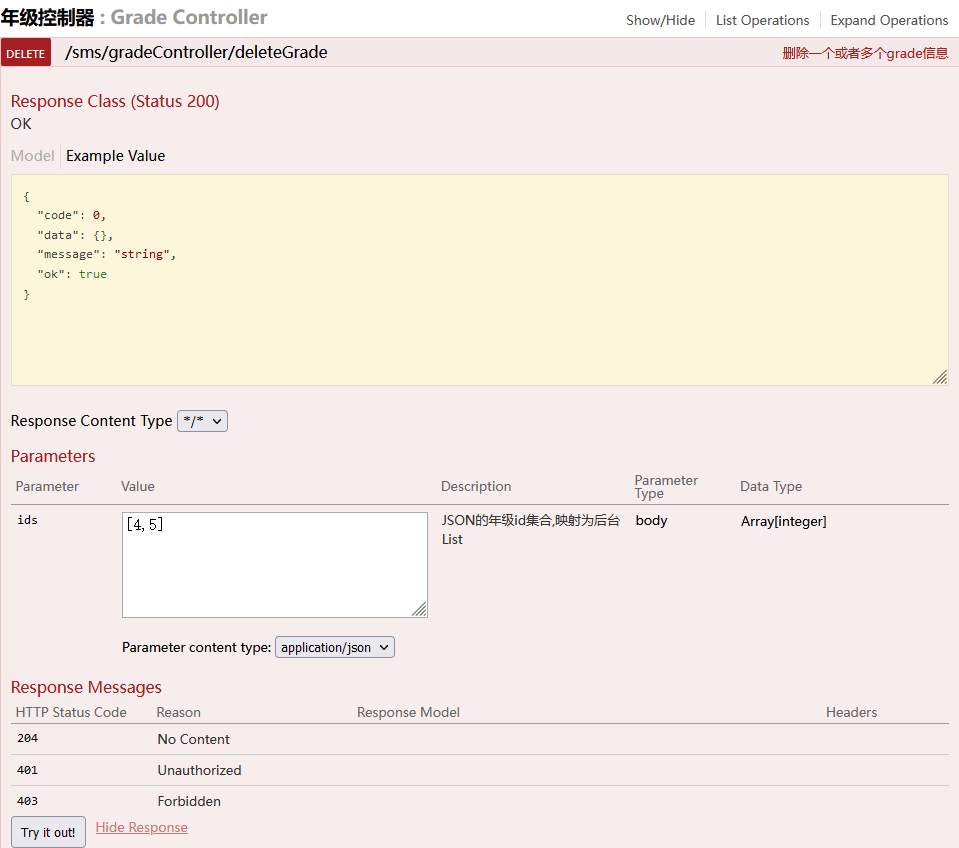This screenshot has height=848, width=959.
Task: Click the red Chinese delete grade description
Action: click(x=865, y=53)
